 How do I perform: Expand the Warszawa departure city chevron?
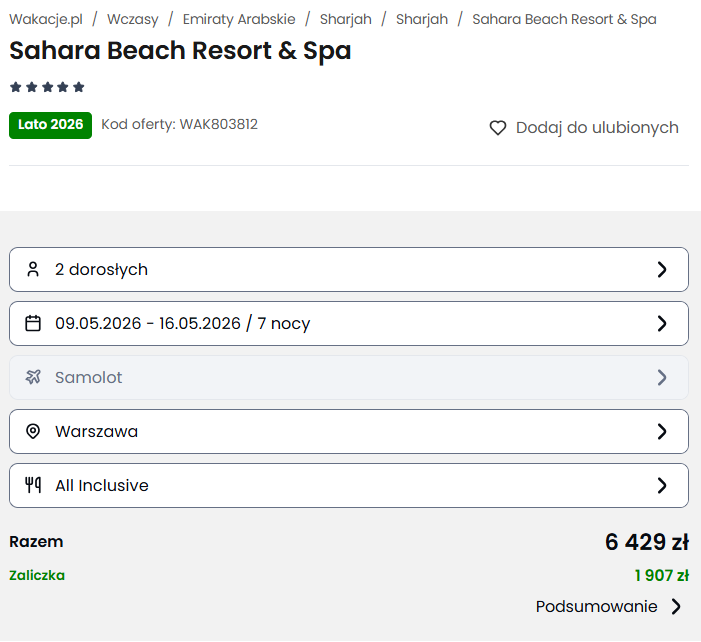pyautogui.click(x=661, y=431)
